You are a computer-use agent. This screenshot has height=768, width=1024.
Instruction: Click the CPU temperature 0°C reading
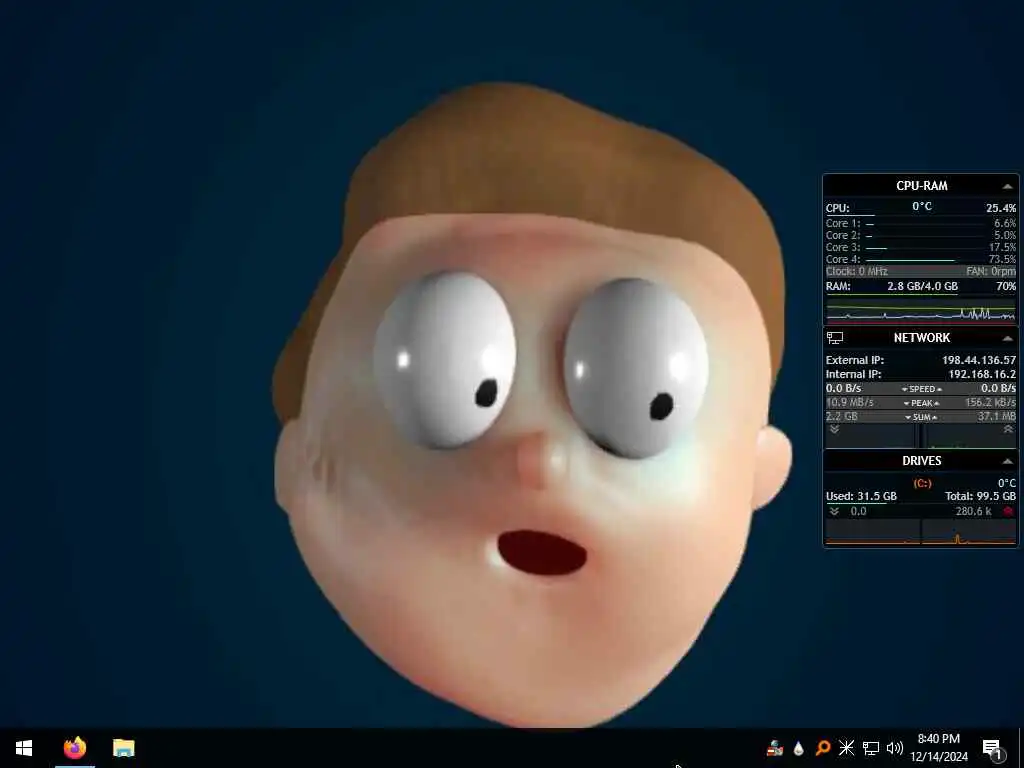[x=921, y=207]
